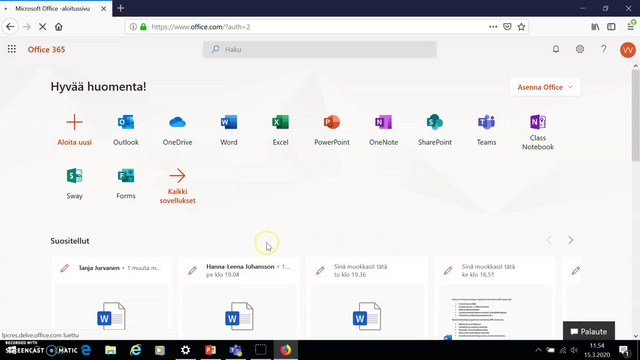Show hidden system tray icons
This screenshot has height=360, width=640.
point(538,350)
